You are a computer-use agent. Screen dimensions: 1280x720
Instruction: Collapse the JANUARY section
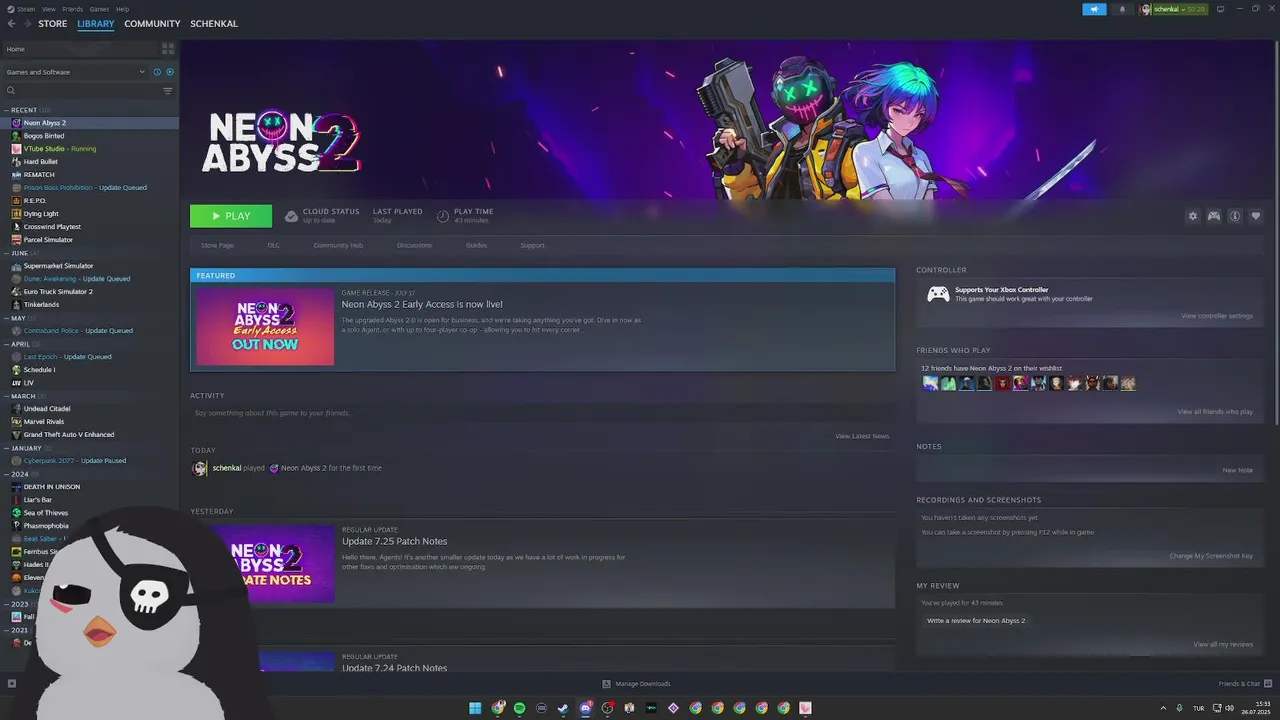[x=26, y=448]
